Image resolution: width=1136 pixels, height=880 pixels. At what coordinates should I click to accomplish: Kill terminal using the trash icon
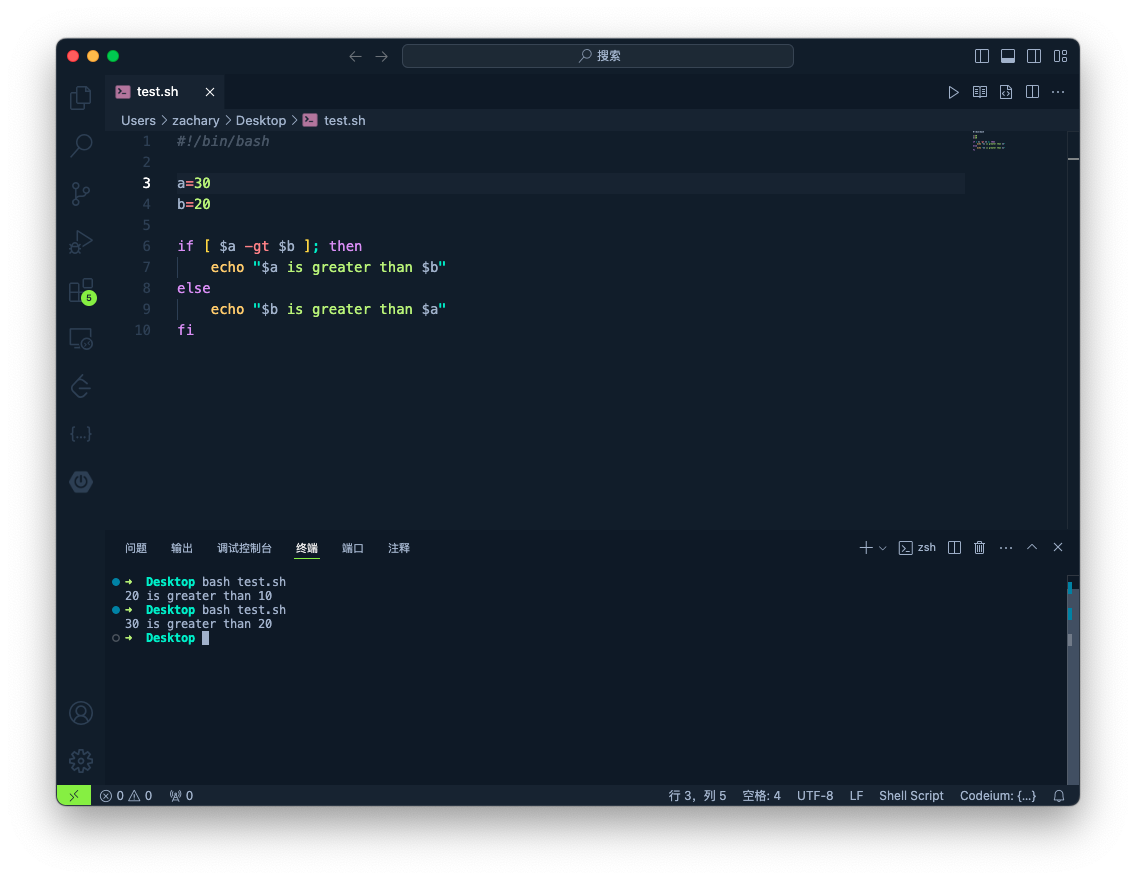pos(980,547)
